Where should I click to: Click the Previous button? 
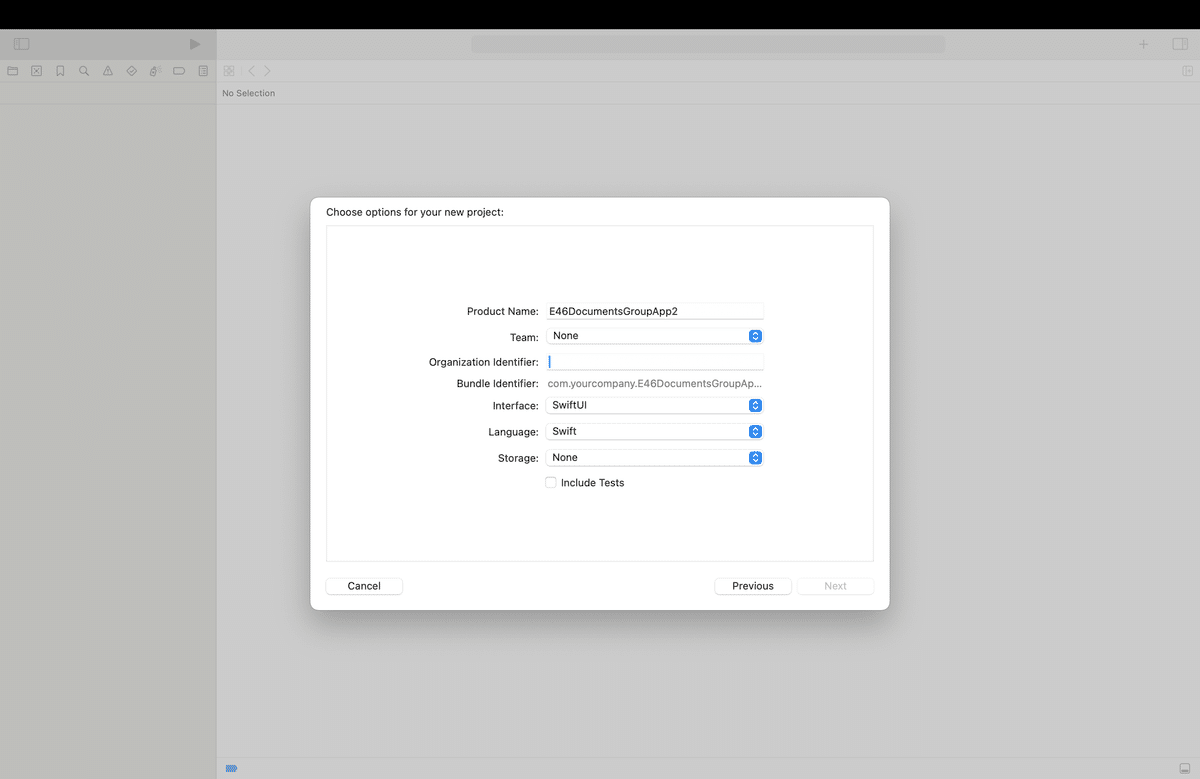point(753,586)
